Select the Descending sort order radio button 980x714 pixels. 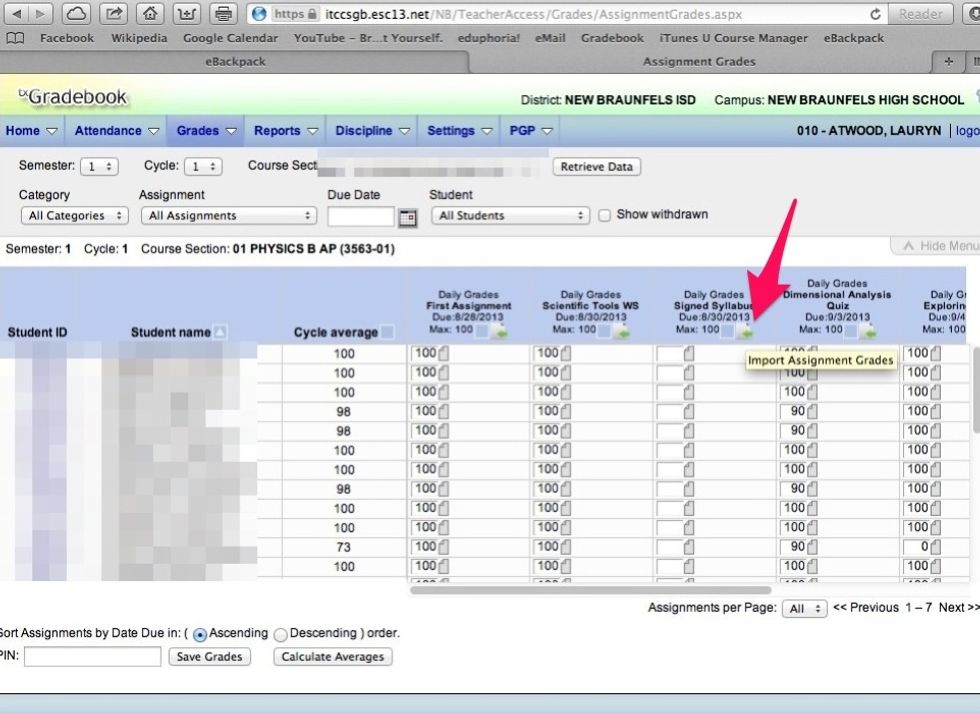point(280,634)
